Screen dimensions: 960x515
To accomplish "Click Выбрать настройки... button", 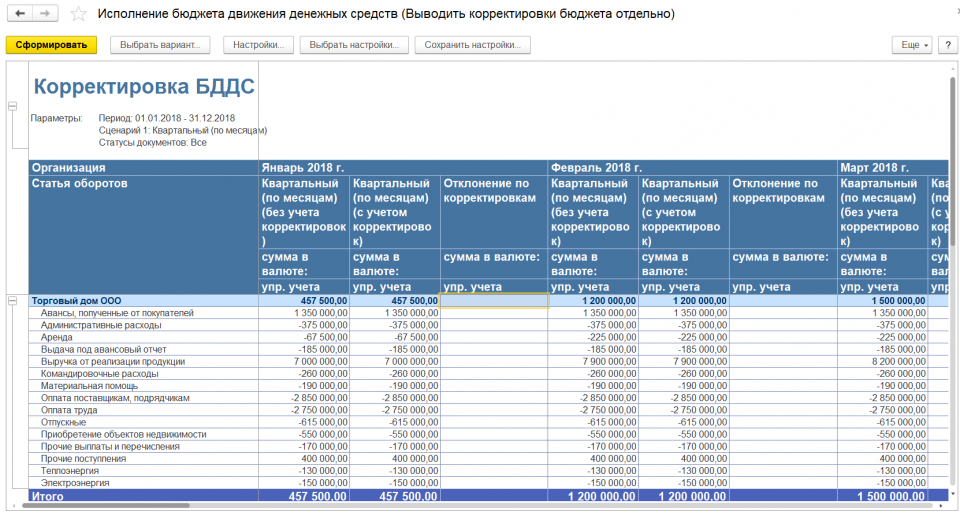I will pos(354,45).
